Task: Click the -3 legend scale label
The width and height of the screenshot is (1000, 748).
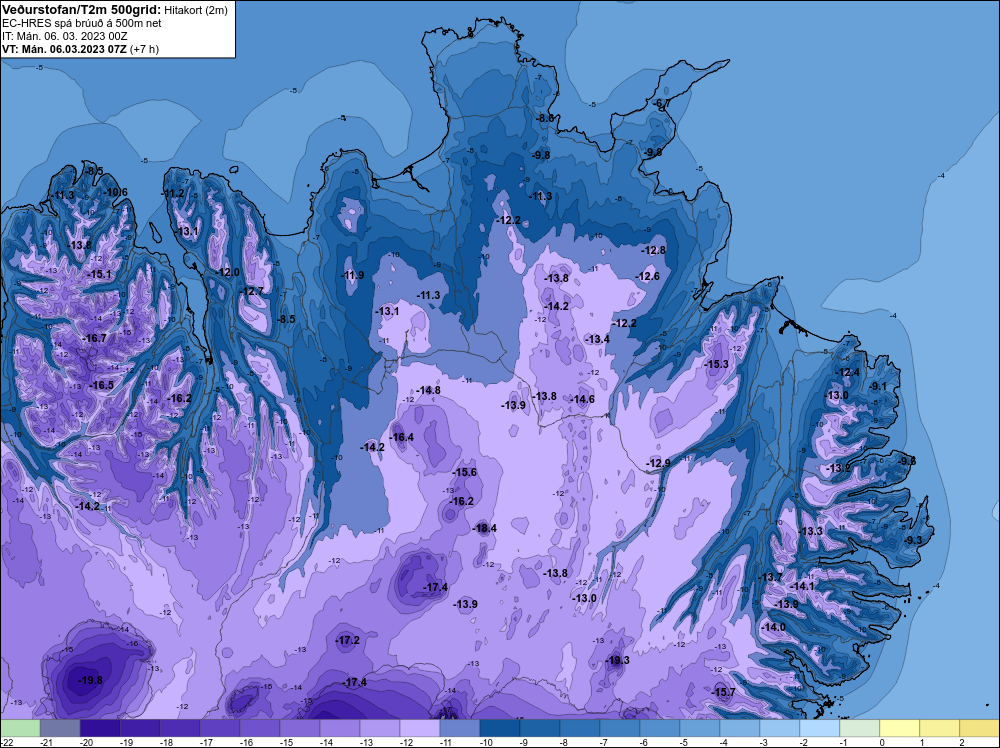Action: (765, 742)
